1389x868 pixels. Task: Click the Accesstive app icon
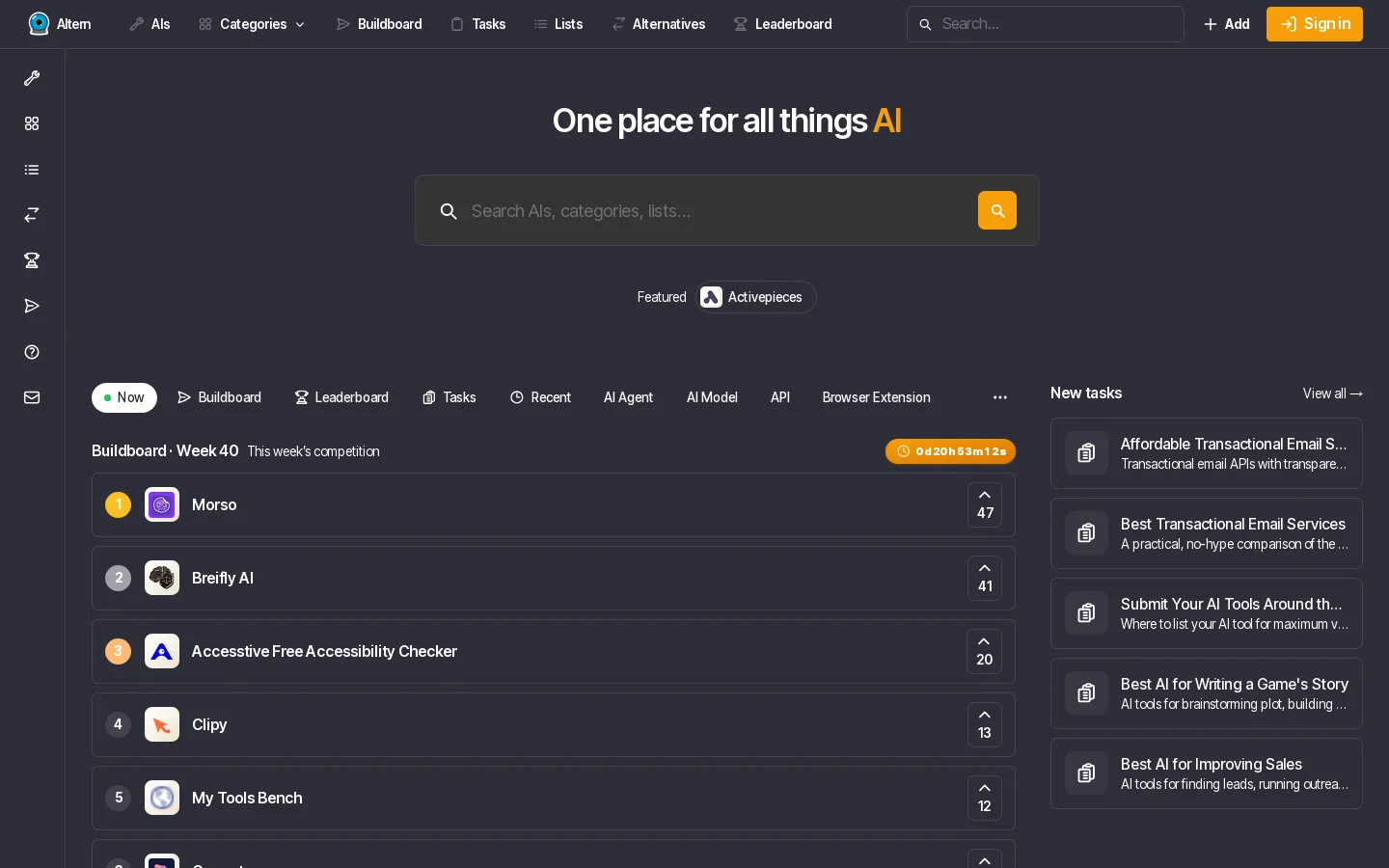tap(162, 651)
